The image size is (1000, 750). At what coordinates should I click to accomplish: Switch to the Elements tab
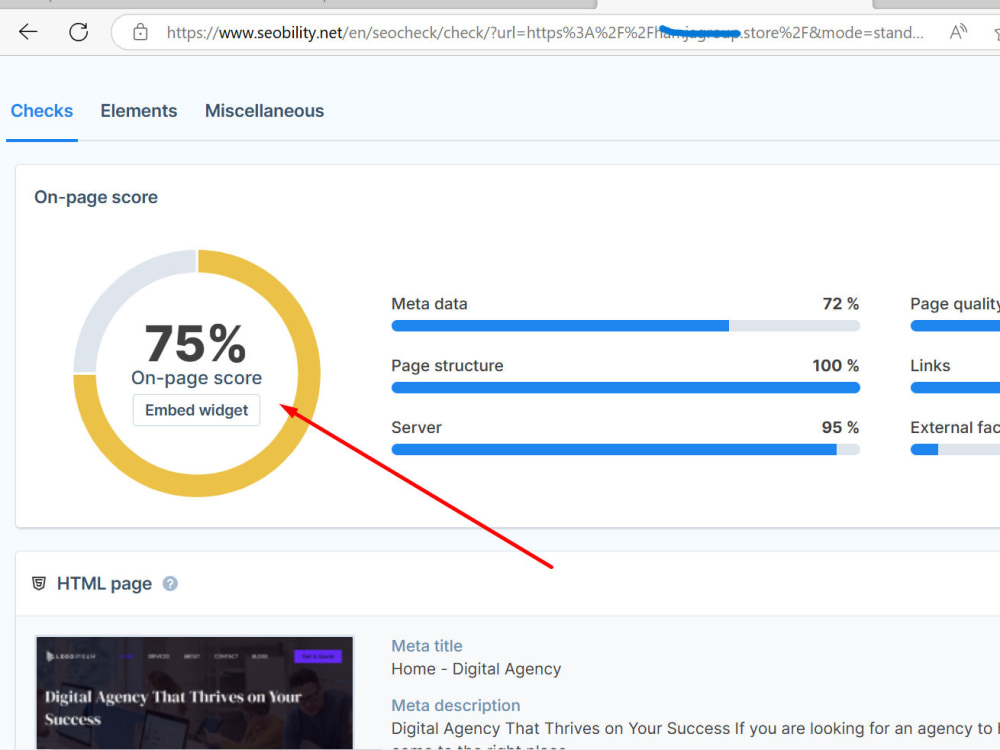pos(138,111)
